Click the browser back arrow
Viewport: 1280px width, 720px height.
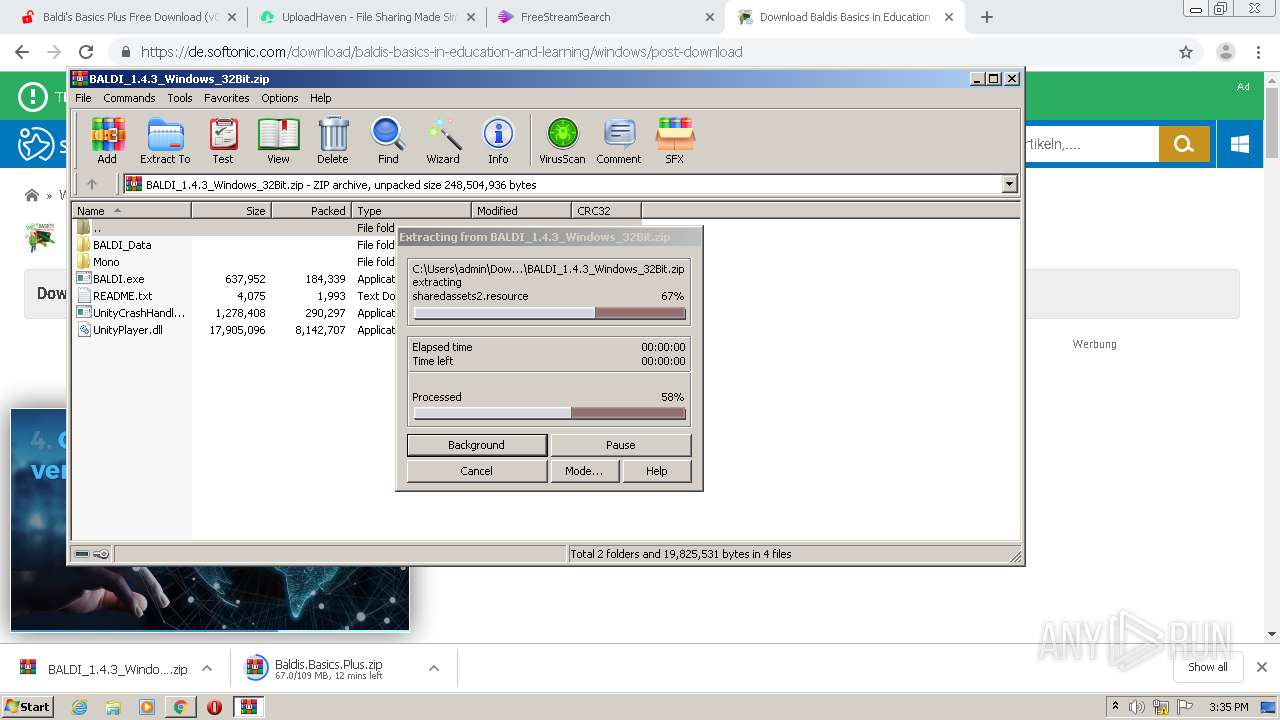click(x=22, y=52)
